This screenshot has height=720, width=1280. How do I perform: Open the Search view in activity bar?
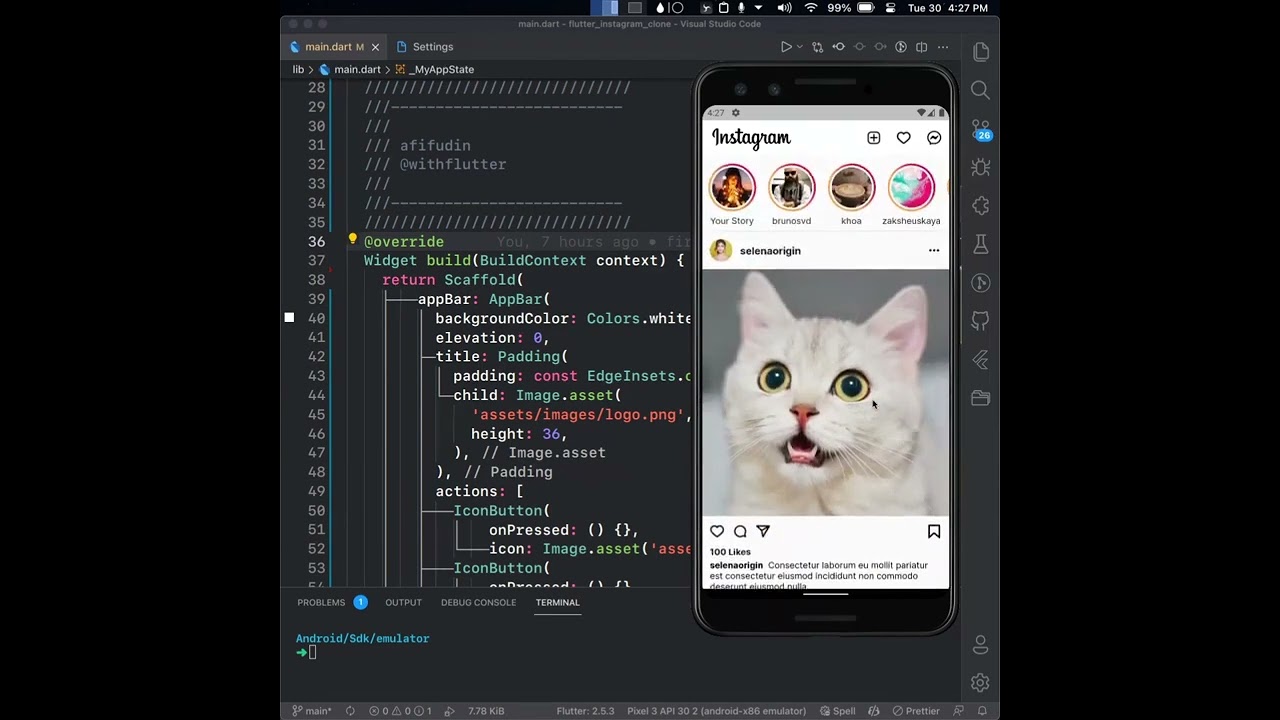980,90
